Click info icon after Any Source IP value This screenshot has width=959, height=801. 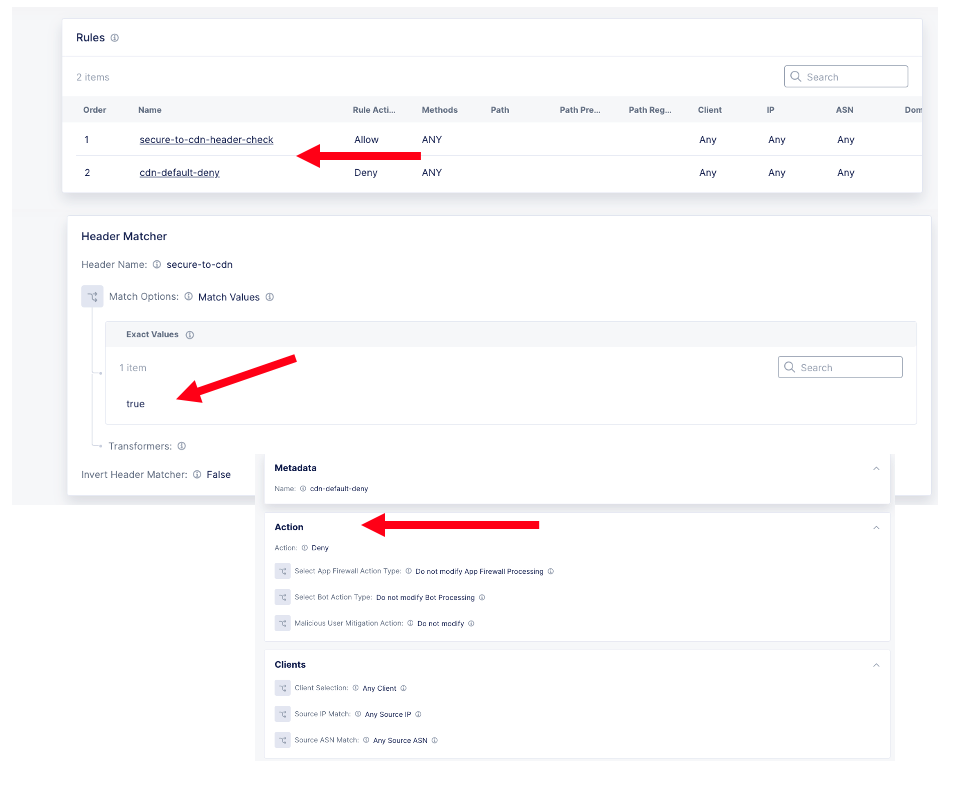click(418, 714)
